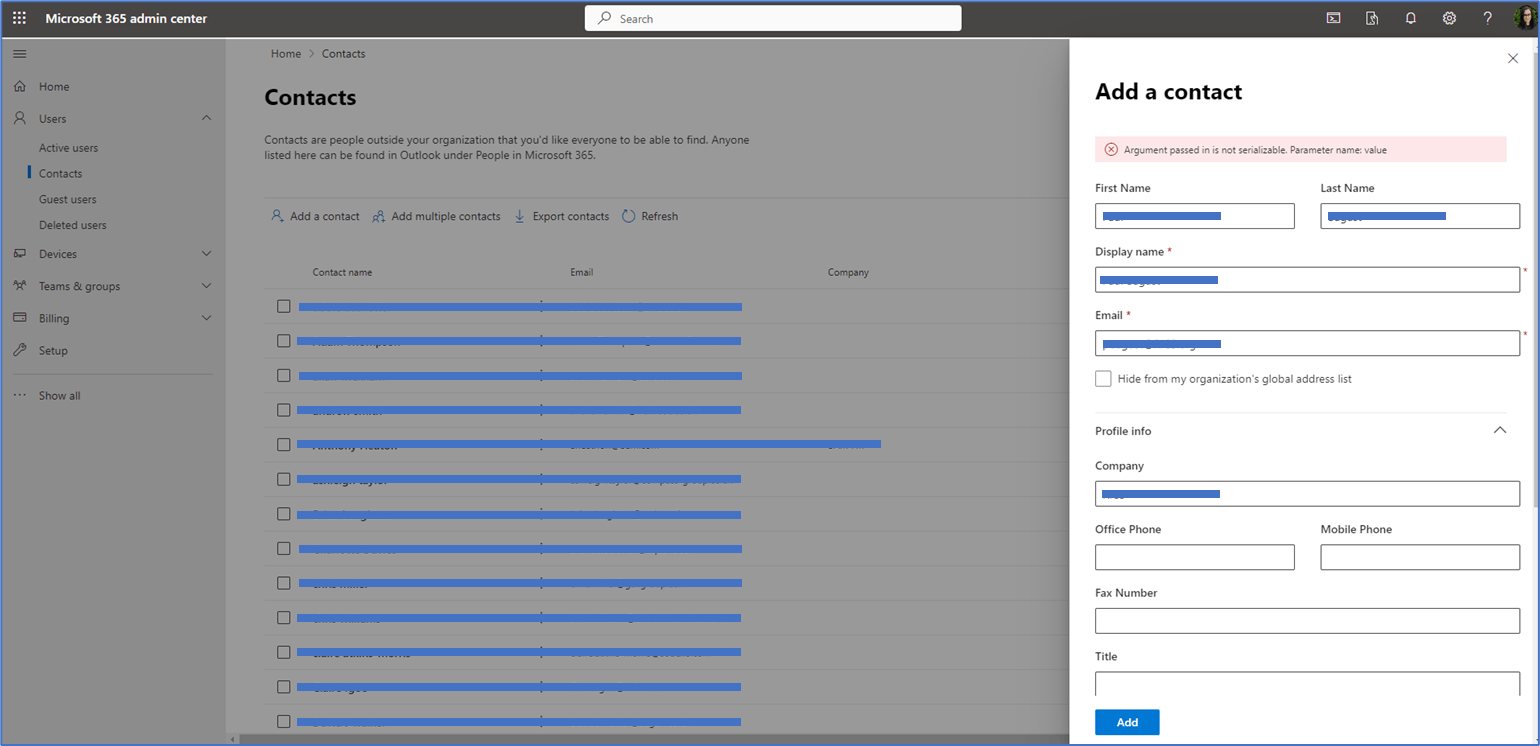Click the Email input field in panel
The width and height of the screenshot is (1540, 746).
click(1307, 343)
